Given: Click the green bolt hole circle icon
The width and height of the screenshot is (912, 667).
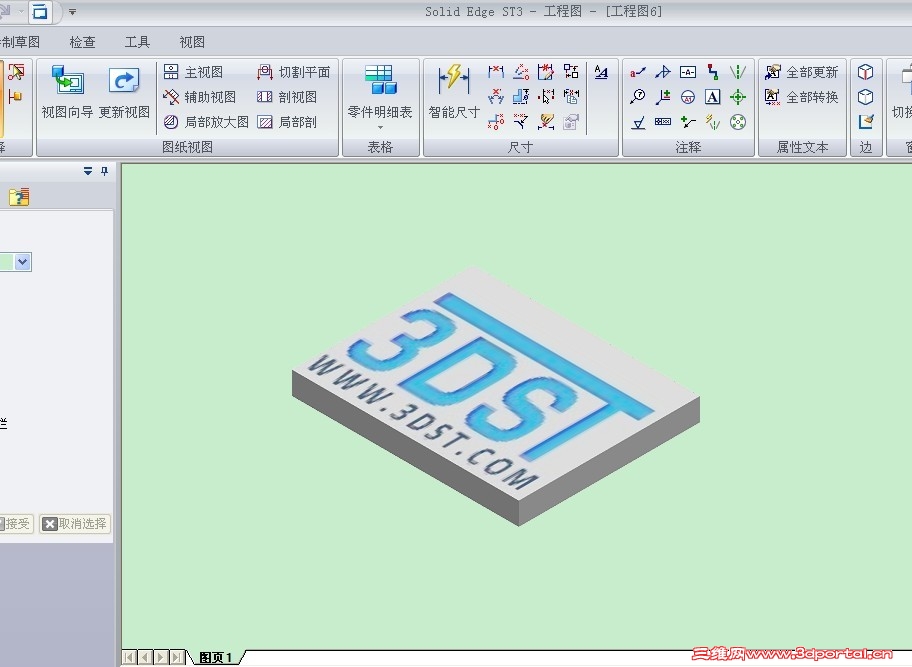Looking at the screenshot, I should pyautogui.click(x=738, y=122).
